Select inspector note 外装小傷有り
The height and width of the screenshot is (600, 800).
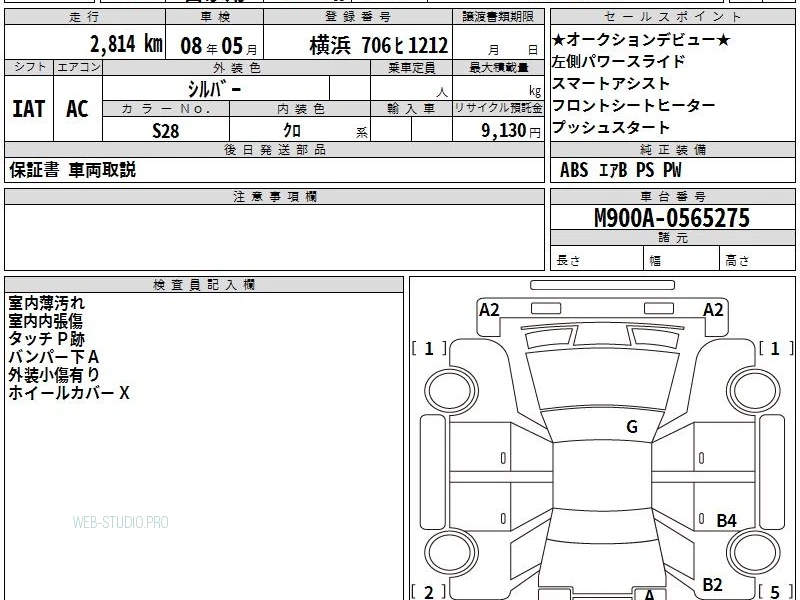[54, 374]
